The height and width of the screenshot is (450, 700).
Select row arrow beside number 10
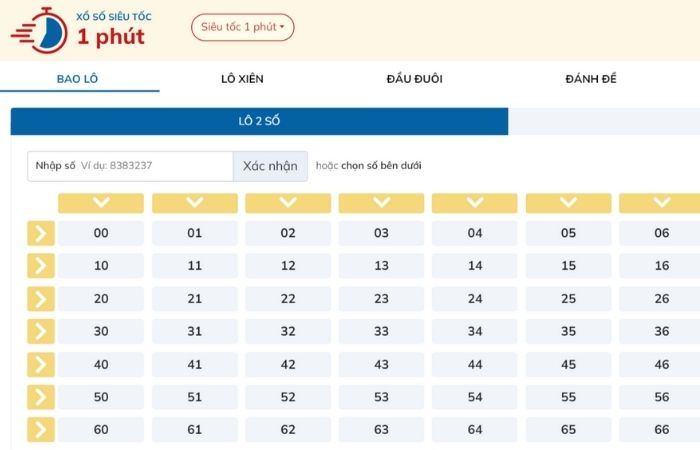click(x=40, y=266)
